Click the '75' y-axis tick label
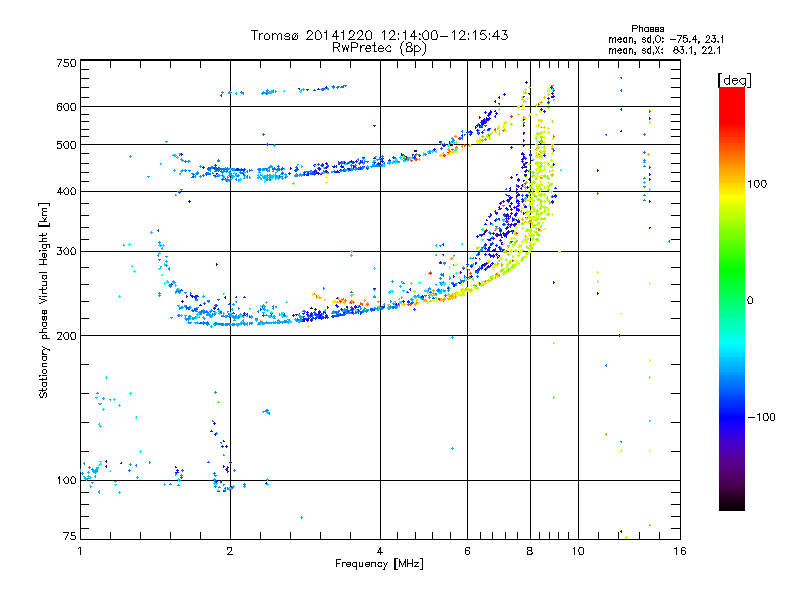The image size is (800, 600). 70,536
